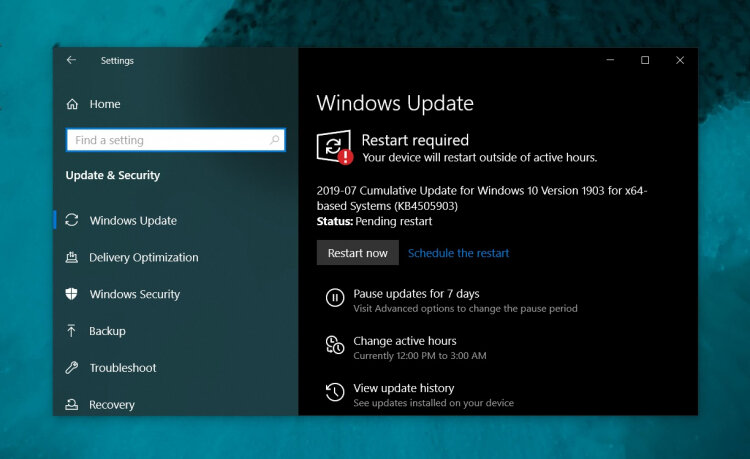
Task: Open Change active hours option
Action: pyautogui.click(x=405, y=341)
